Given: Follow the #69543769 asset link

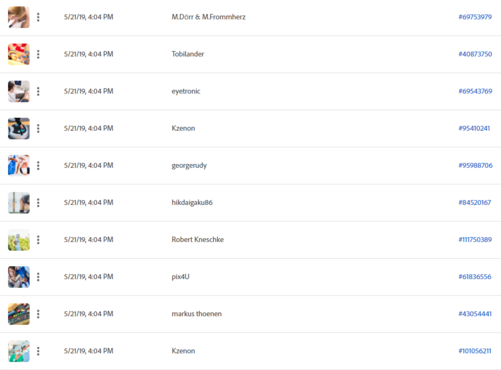Looking at the screenshot, I should [475, 91].
